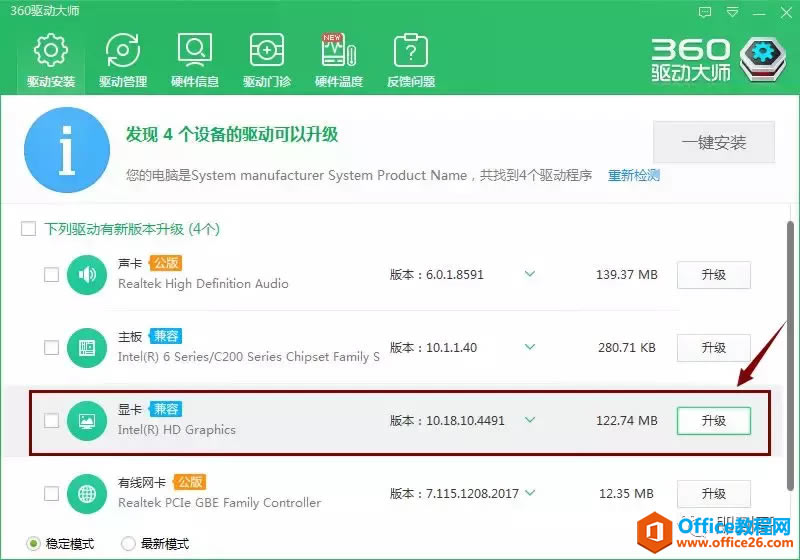Viewport: 800px width, 560px height.
Task: Check the 下列驱动有新版本升级 select-all box
Action: point(29,228)
